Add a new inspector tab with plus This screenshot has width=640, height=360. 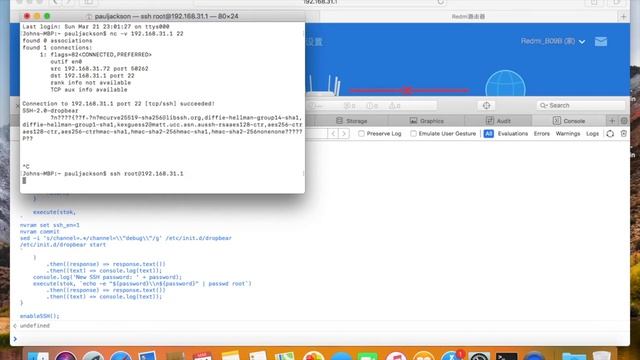pos(612,121)
